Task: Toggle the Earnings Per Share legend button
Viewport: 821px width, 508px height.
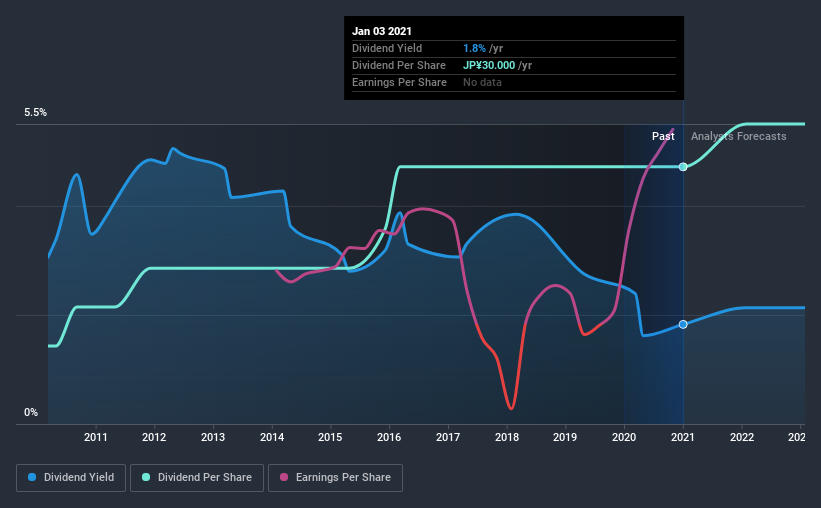Action: coord(335,478)
